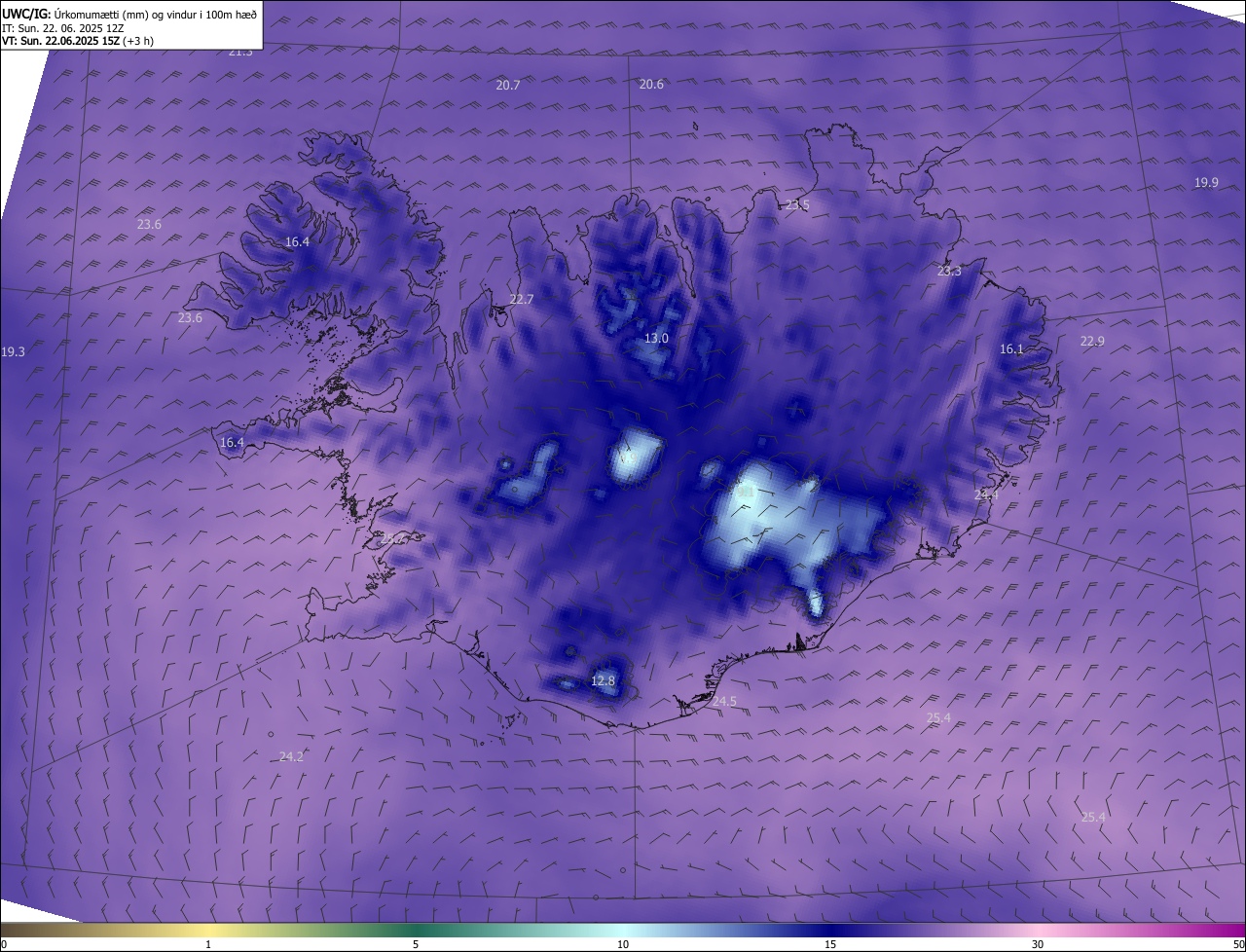
Task: Click the 24.2 value label
Action: coord(291,756)
